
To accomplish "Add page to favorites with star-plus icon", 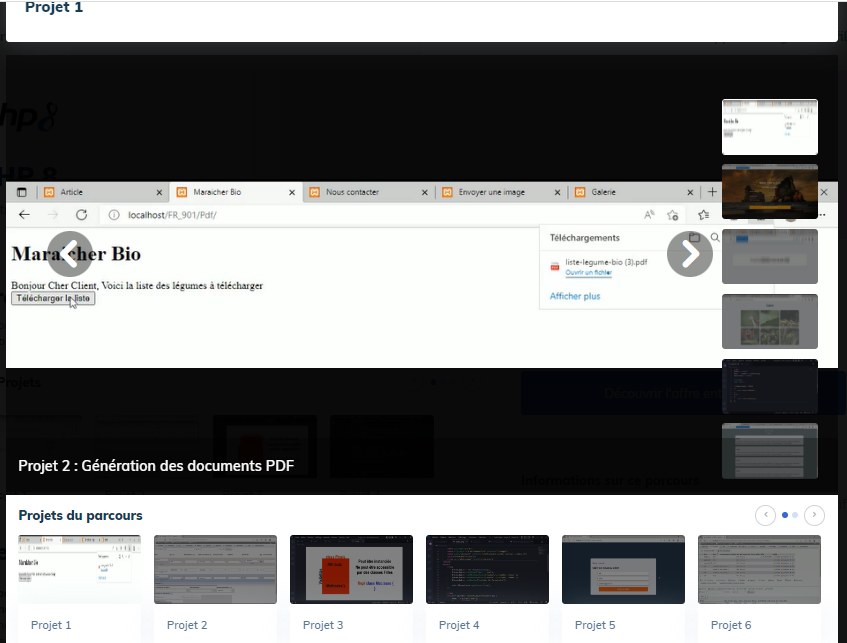I will (673, 215).
